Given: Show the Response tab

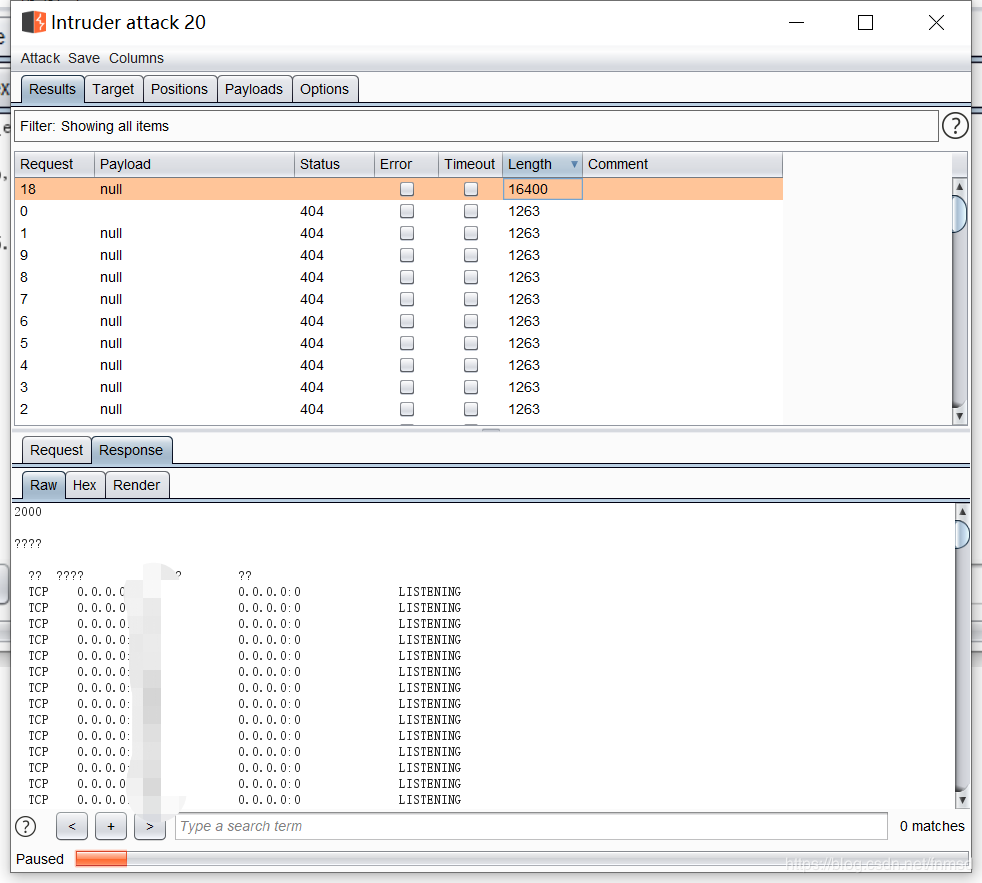Looking at the screenshot, I should (x=131, y=450).
